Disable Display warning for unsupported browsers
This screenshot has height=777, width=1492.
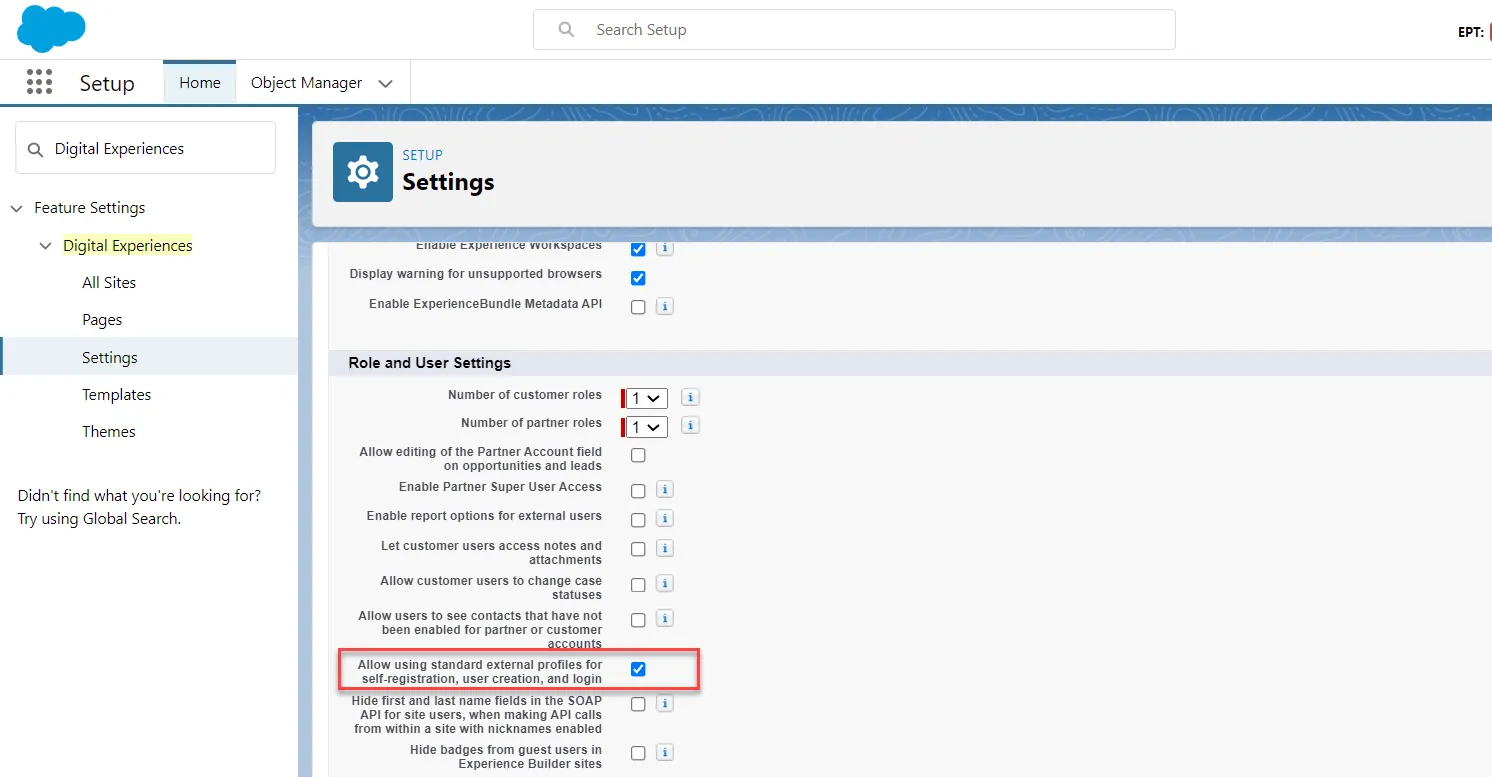[638, 278]
